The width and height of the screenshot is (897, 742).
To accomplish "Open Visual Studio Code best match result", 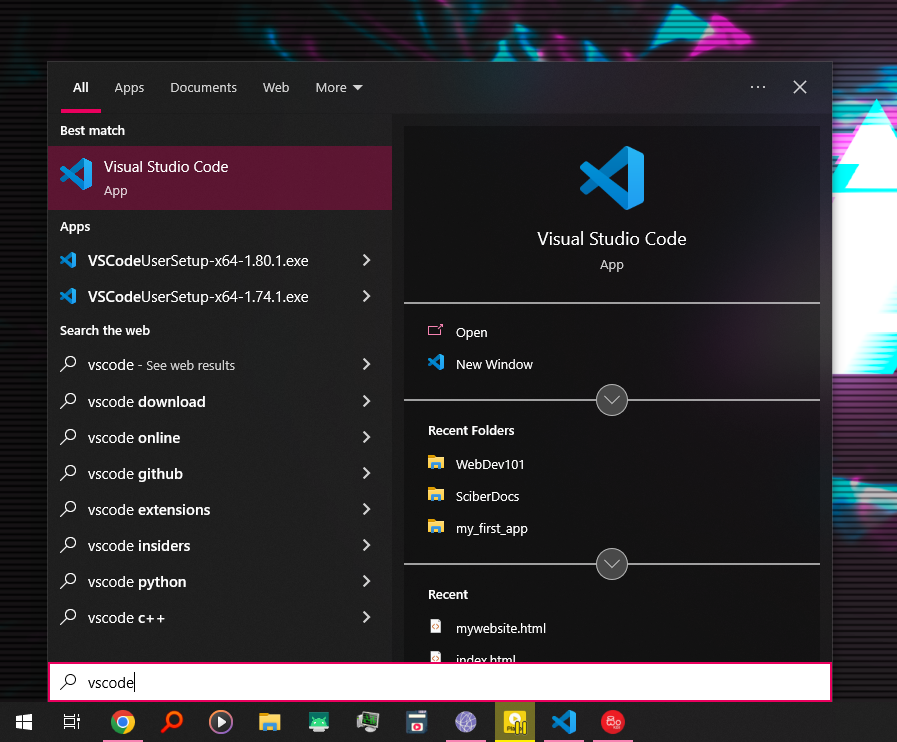I will (220, 178).
